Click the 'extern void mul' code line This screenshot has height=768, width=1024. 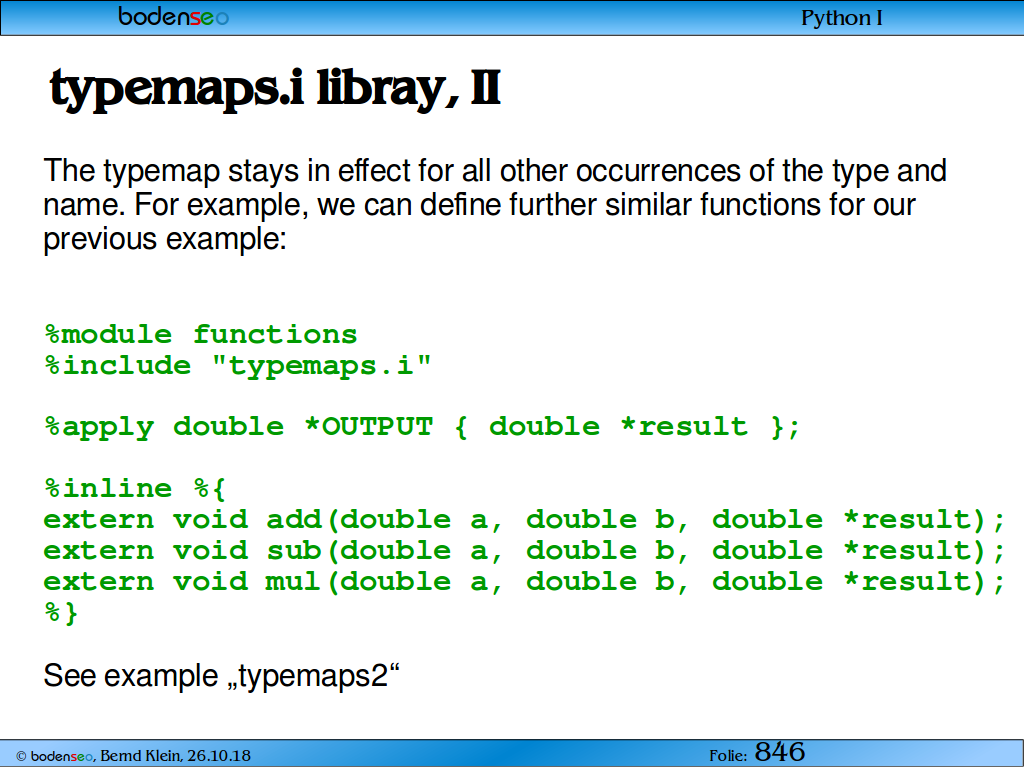point(524,582)
